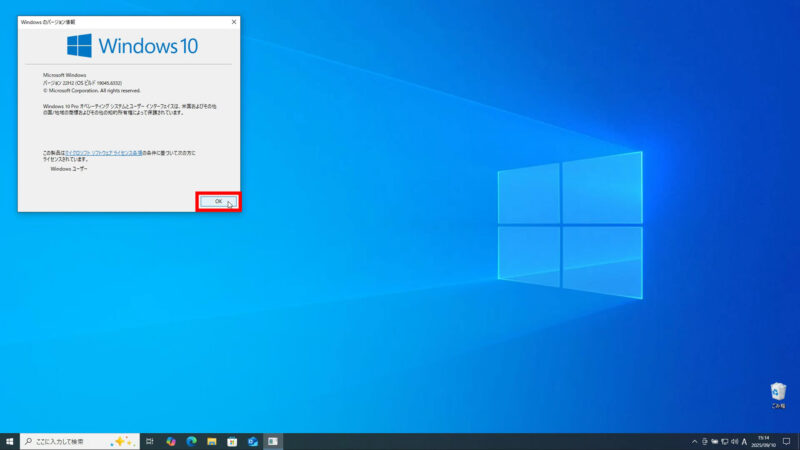Open the Windows Start menu
Image resolution: width=800 pixels, height=450 pixels.
point(9,441)
